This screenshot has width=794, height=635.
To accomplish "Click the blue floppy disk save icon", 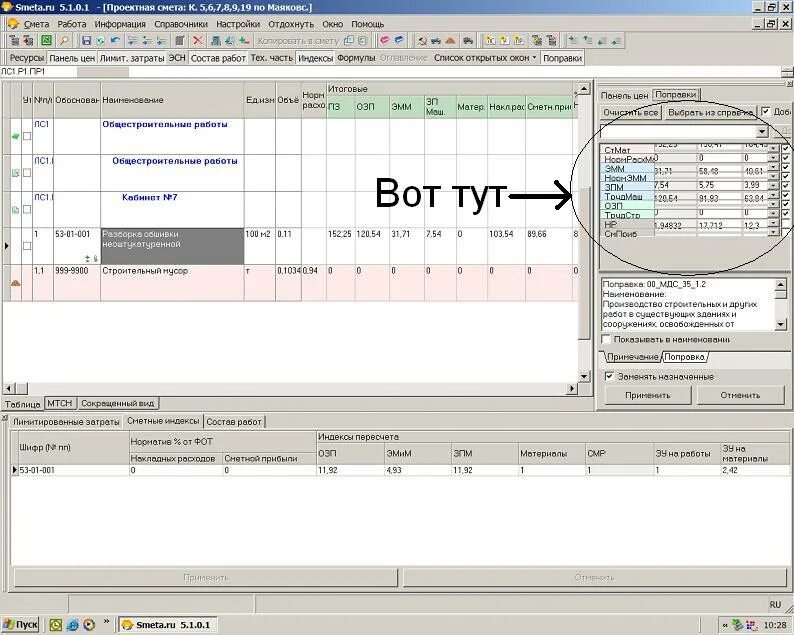I will (x=87, y=41).
